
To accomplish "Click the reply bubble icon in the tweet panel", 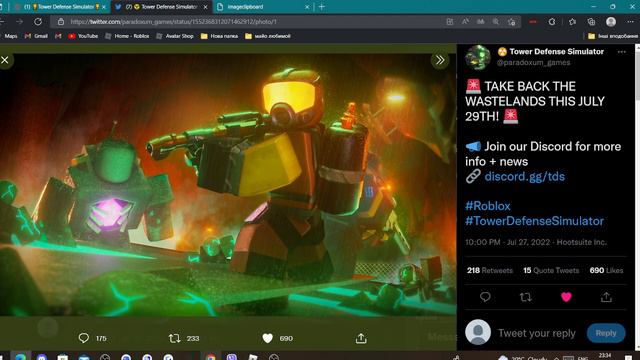I will point(485,297).
